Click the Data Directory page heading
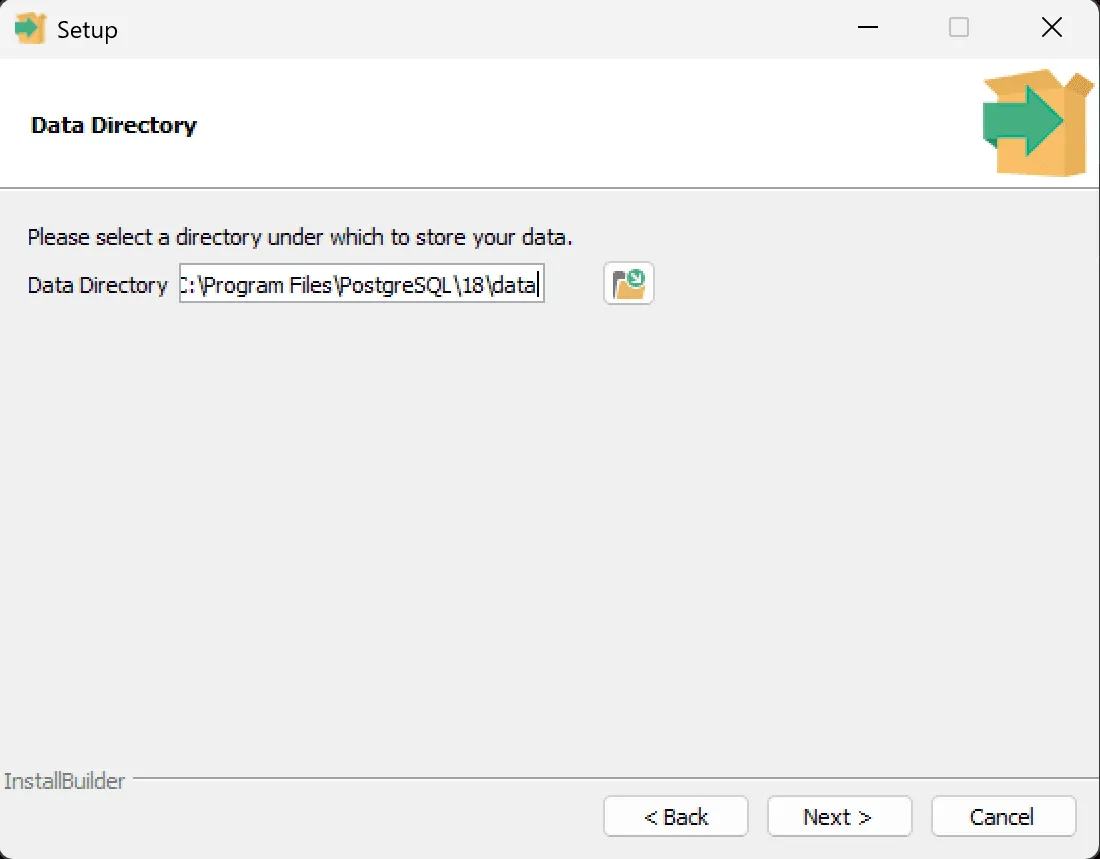This screenshot has width=1100, height=859. 113,125
